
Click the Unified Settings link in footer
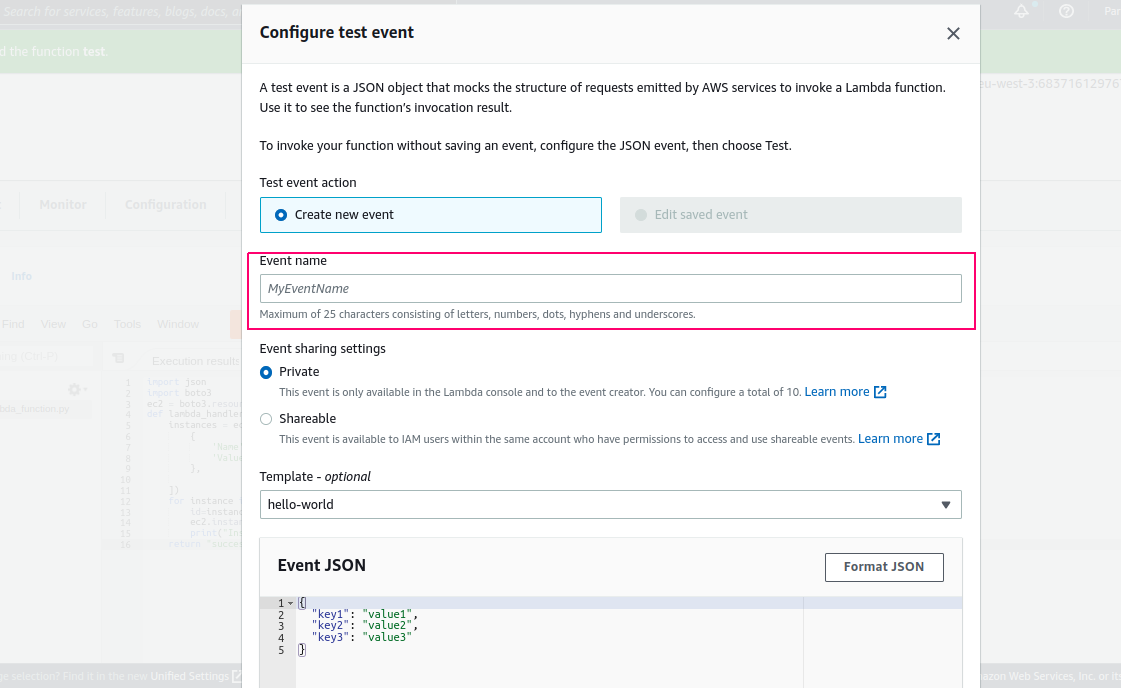(x=189, y=676)
